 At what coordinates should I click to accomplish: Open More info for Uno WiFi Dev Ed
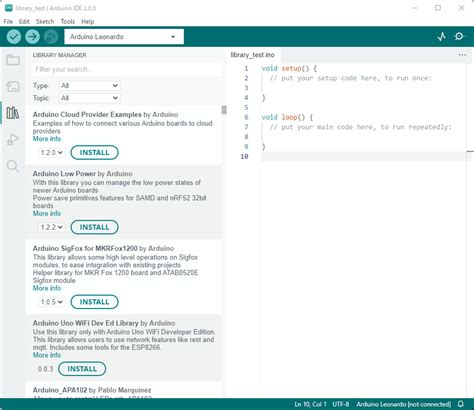point(47,355)
